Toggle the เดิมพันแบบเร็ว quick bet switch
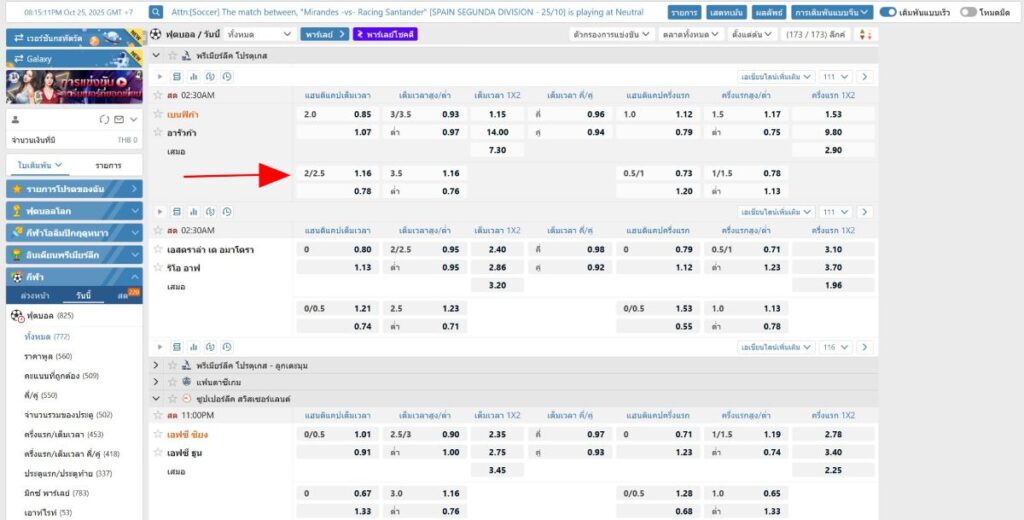1024x520 pixels. coord(888,13)
